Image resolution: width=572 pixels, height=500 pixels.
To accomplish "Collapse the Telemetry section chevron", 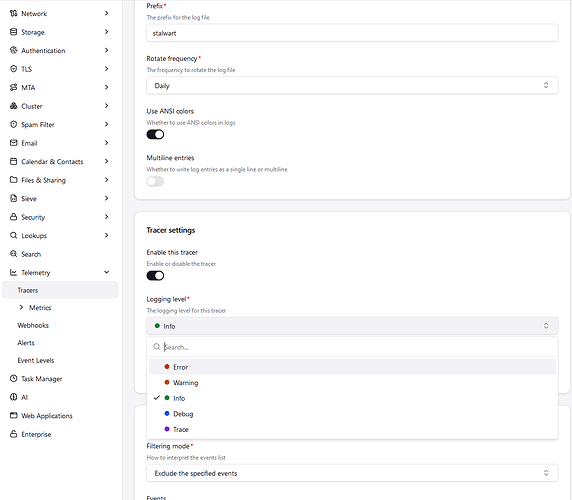I will pyautogui.click(x=107, y=272).
